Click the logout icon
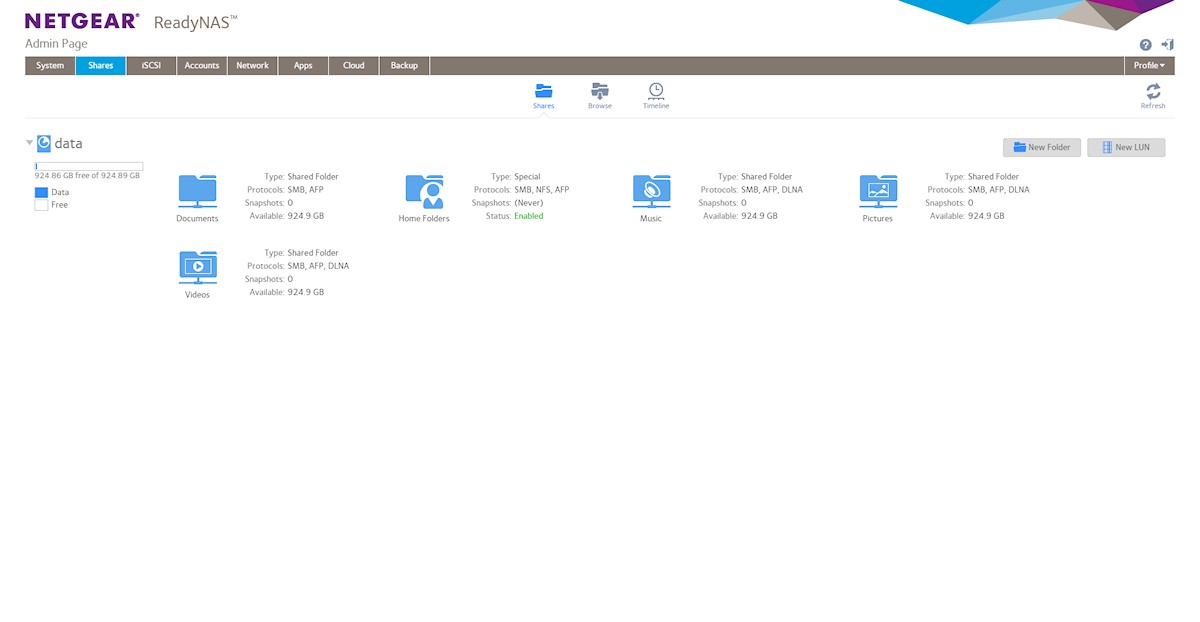Viewport: 1200px width, 622px height. click(1167, 45)
